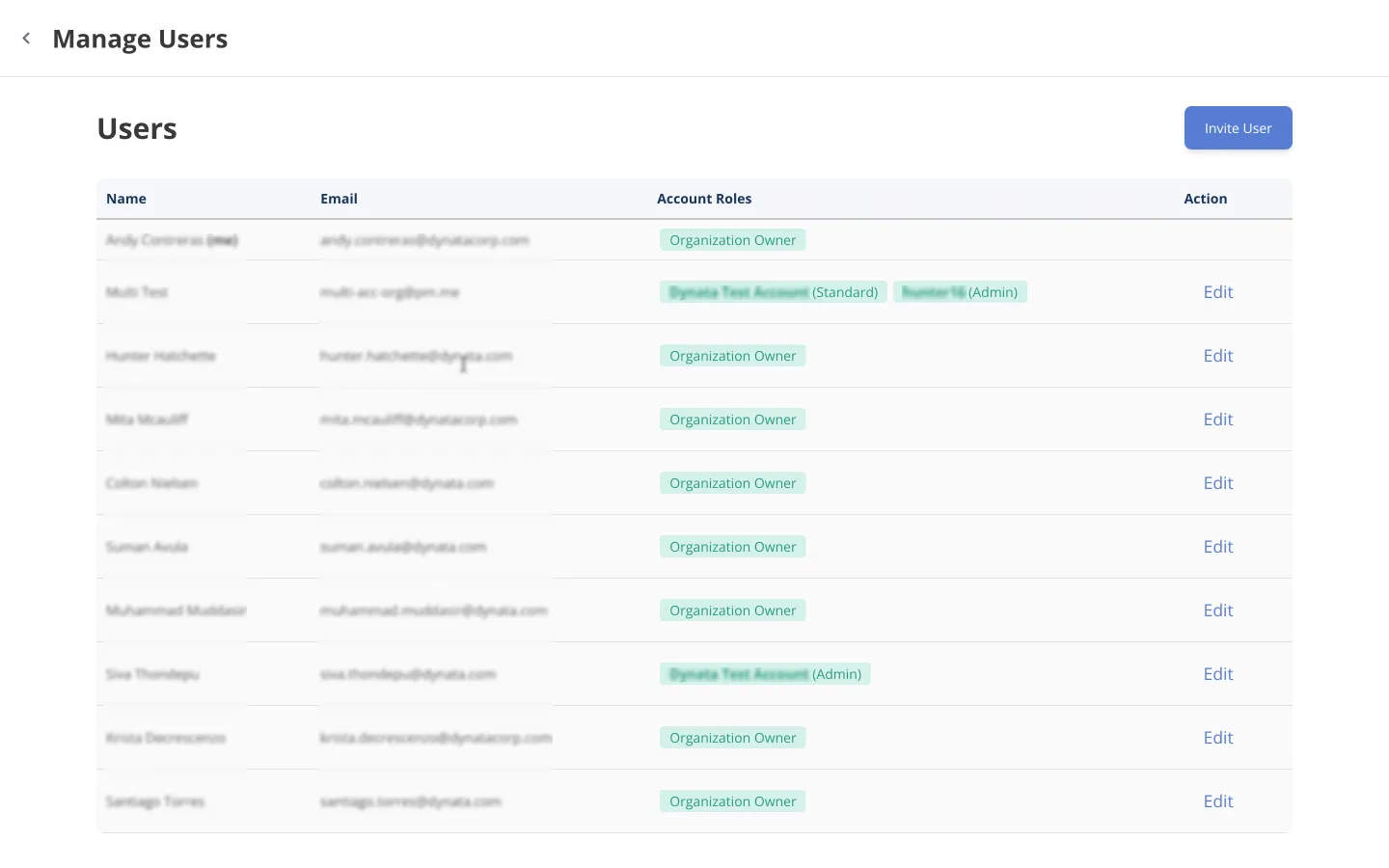Edit the Suman Avula user
The image size is (1389, 868).
tap(1217, 547)
